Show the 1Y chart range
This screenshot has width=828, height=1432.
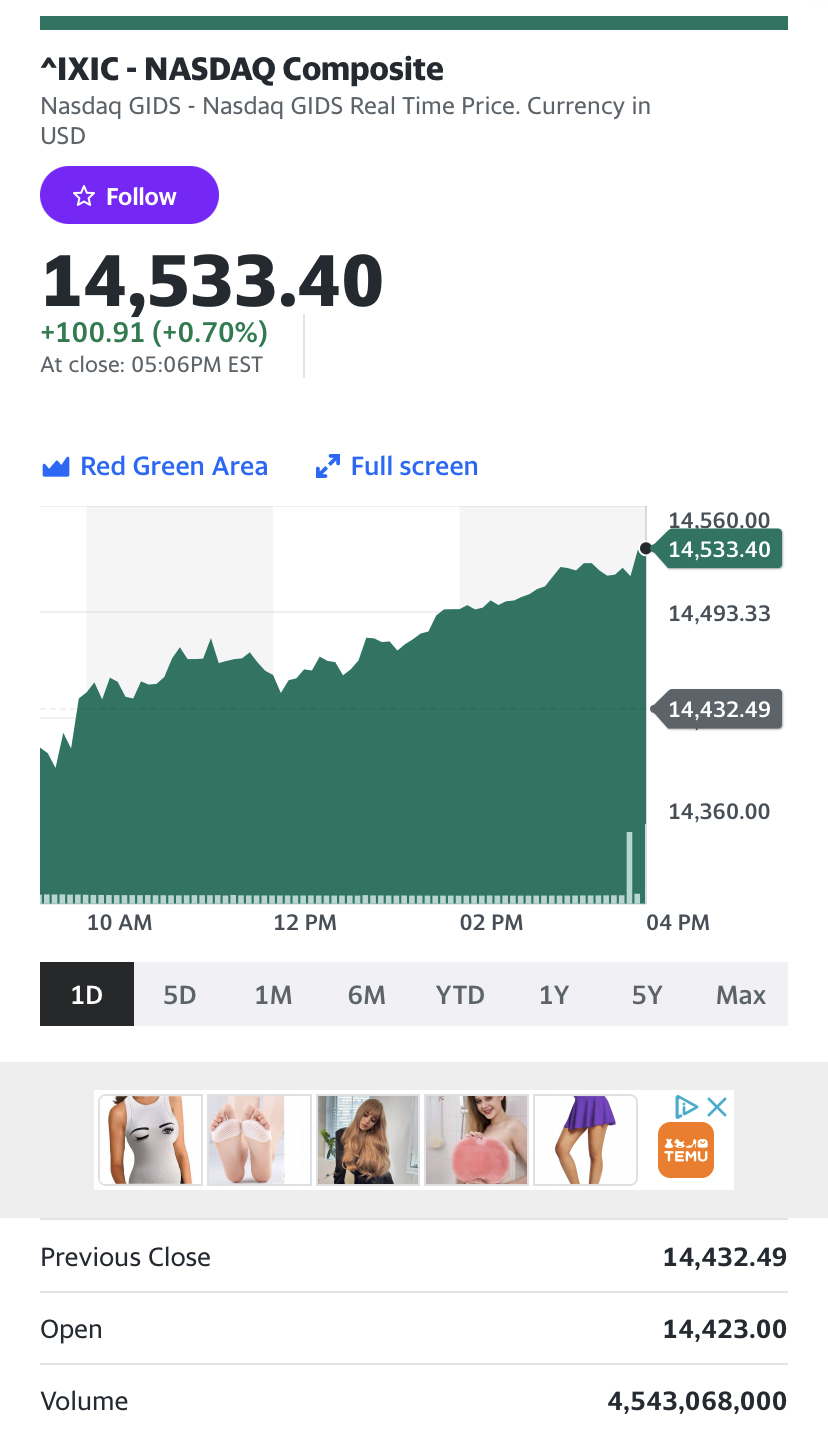pos(554,994)
